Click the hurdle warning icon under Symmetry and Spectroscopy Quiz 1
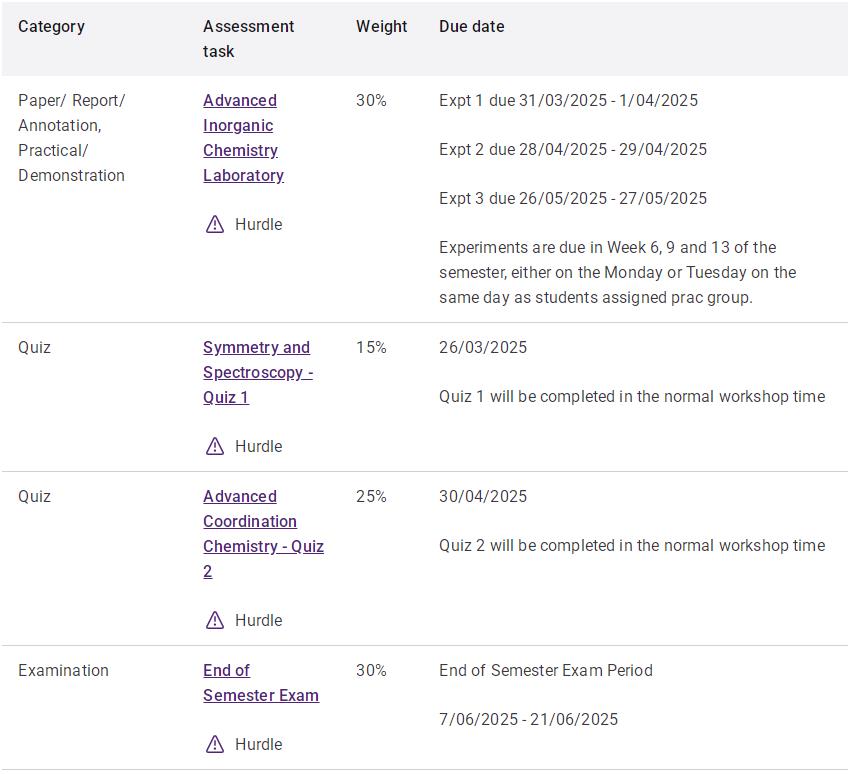 click(215, 447)
